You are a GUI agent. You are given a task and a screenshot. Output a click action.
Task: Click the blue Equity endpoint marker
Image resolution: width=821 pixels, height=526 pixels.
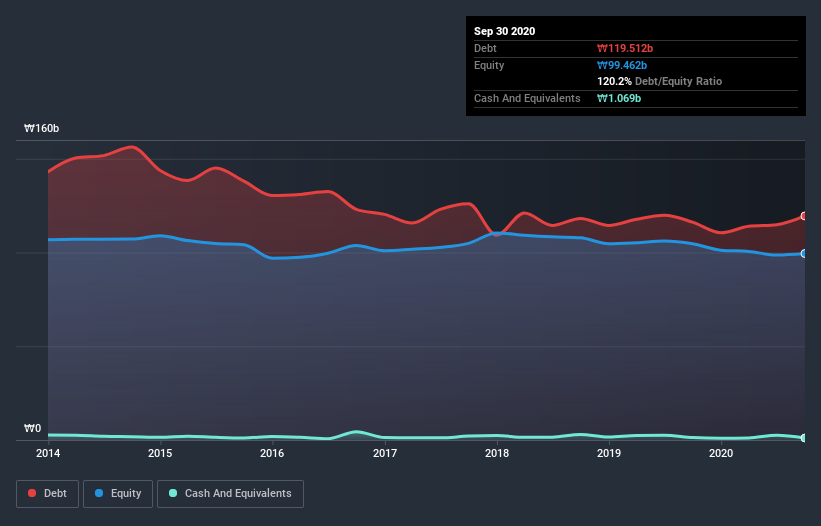point(804,253)
